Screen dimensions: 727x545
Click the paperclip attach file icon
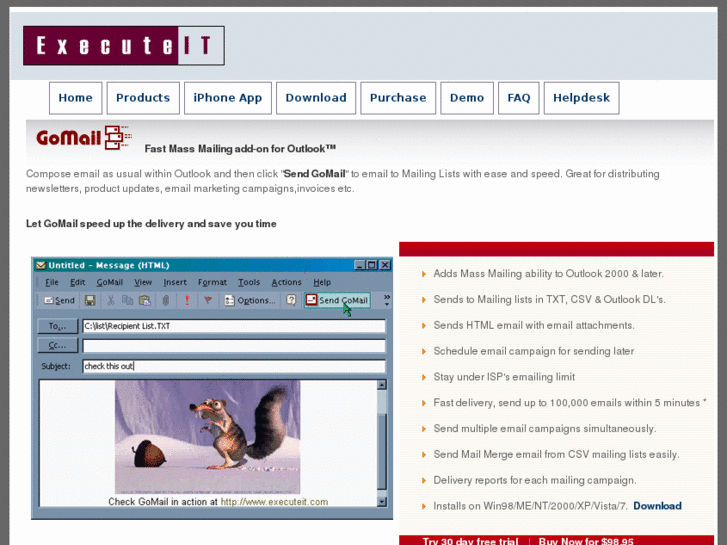point(166,301)
